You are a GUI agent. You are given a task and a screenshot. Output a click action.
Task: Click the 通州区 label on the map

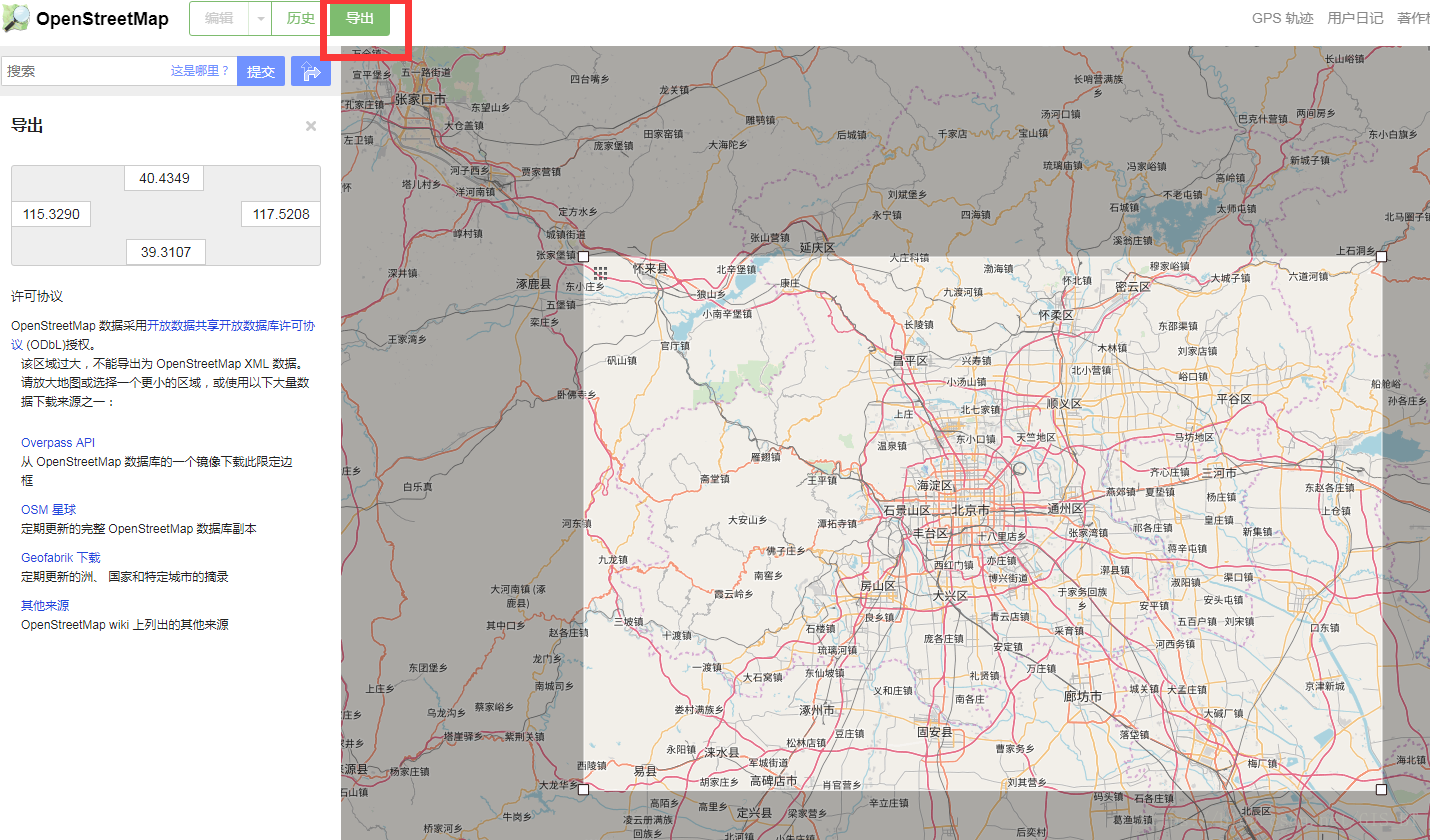coord(1065,508)
